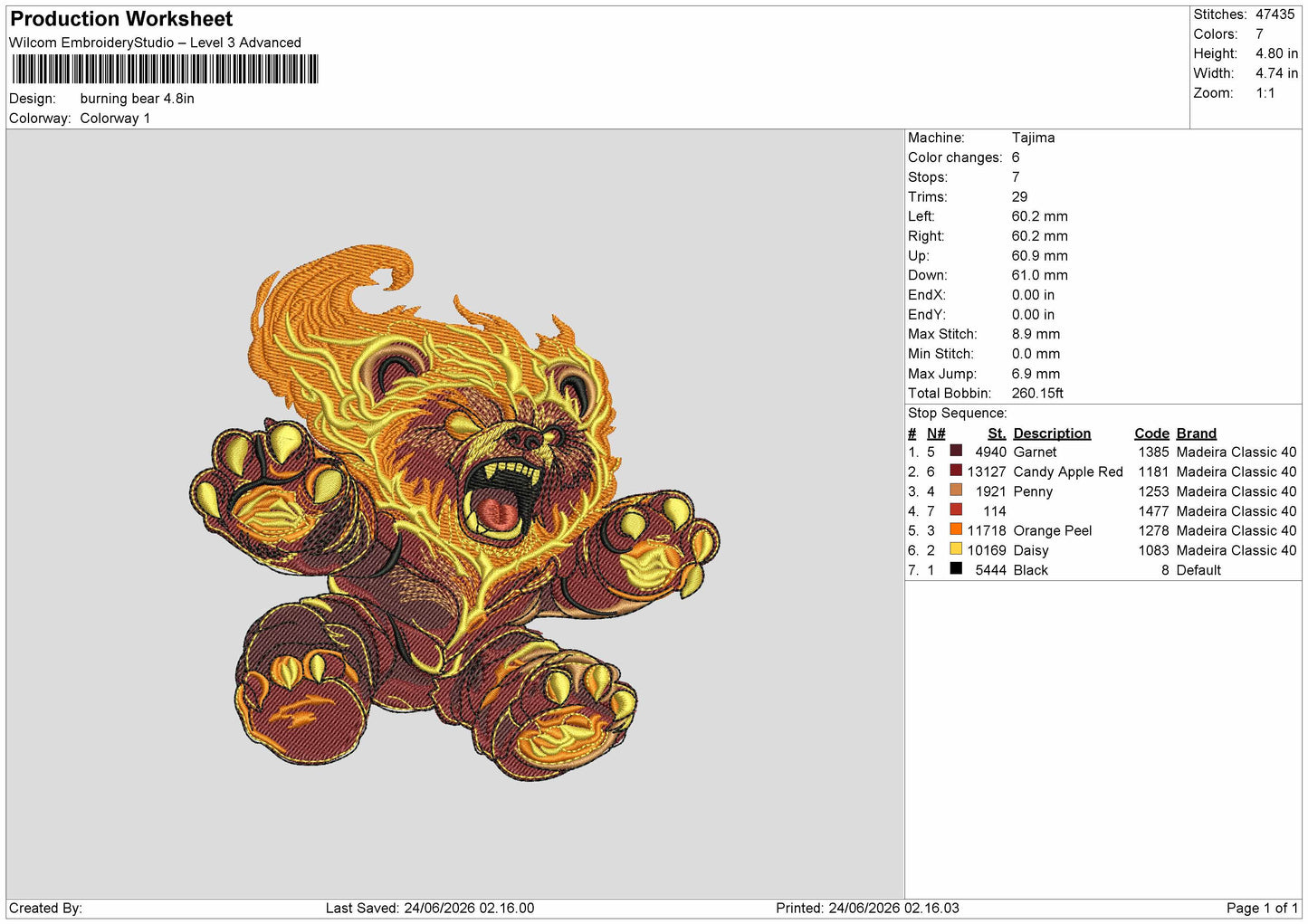Click the stitch count 11718
Screen dimensions: 1308x924
[987, 531]
